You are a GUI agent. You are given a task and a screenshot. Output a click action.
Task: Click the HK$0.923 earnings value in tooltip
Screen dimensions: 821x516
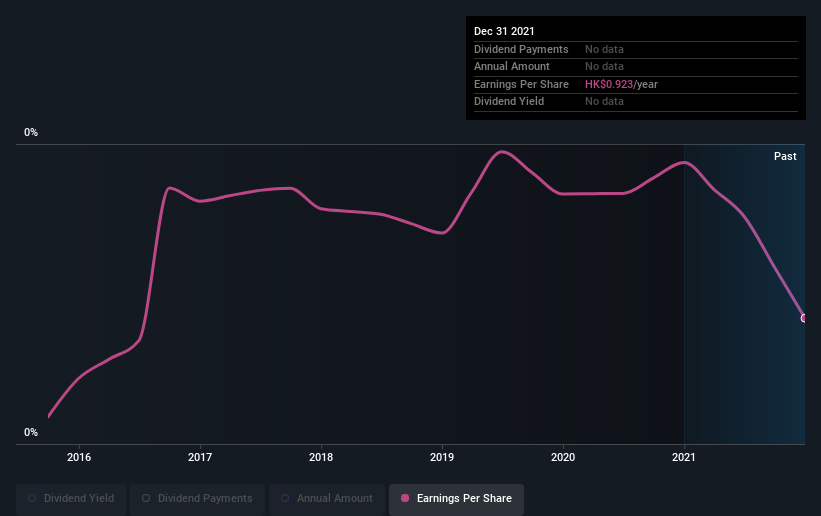[x=608, y=84]
